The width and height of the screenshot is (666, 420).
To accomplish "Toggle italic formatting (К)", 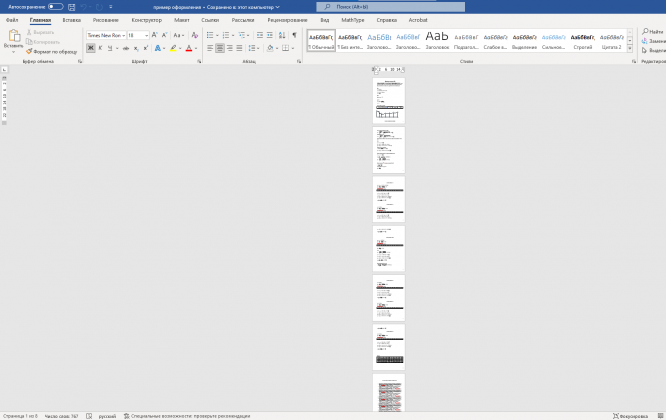I will tap(102, 47).
